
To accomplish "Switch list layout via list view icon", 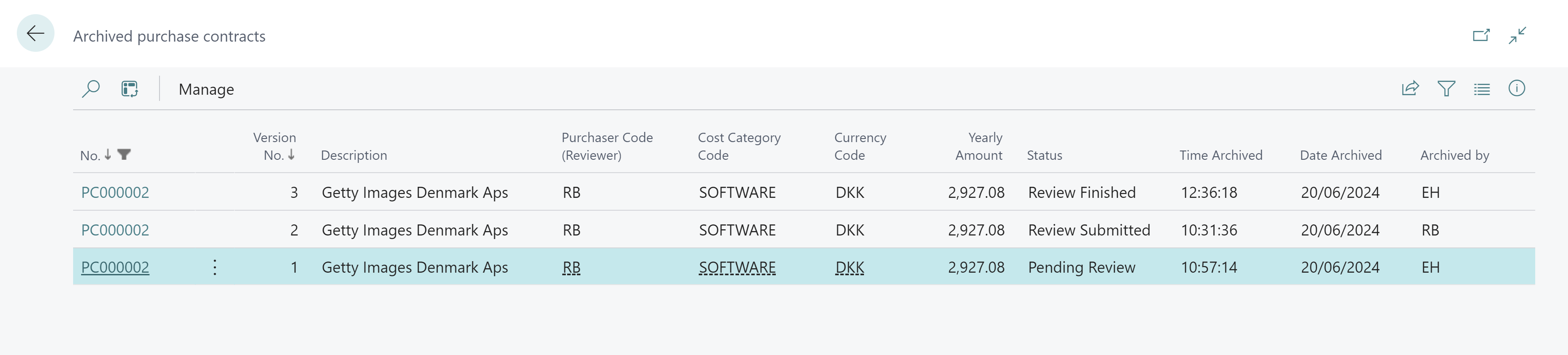I will [x=1482, y=89].
